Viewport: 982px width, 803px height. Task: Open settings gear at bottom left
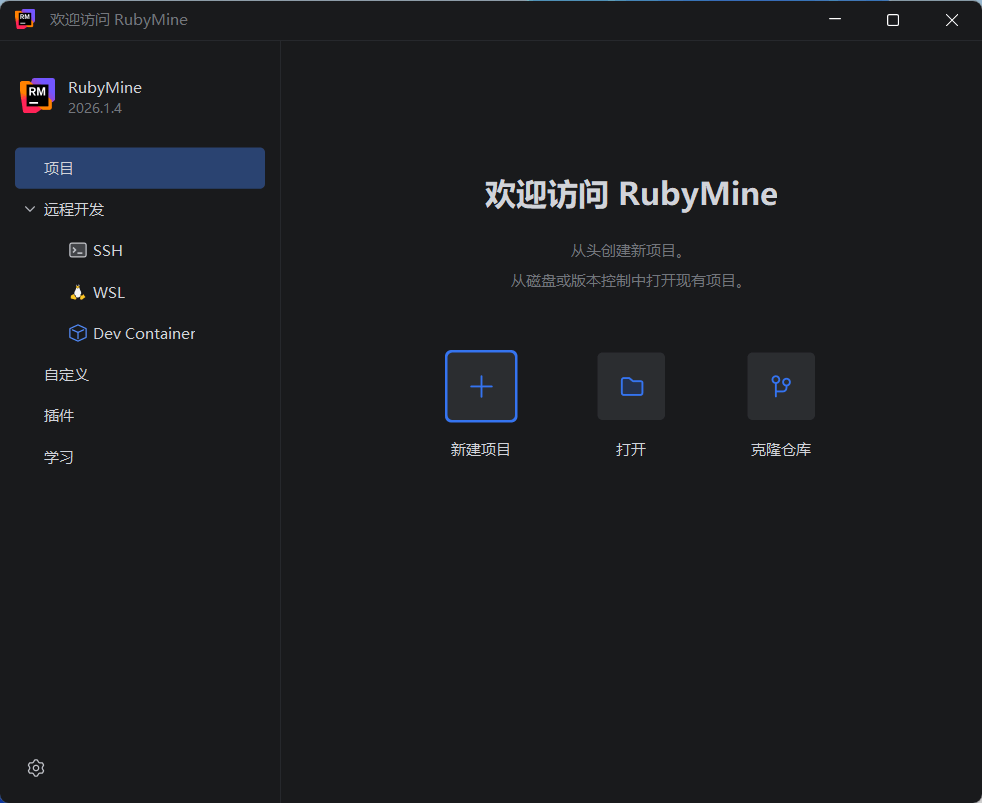click(x=36, y=768)
